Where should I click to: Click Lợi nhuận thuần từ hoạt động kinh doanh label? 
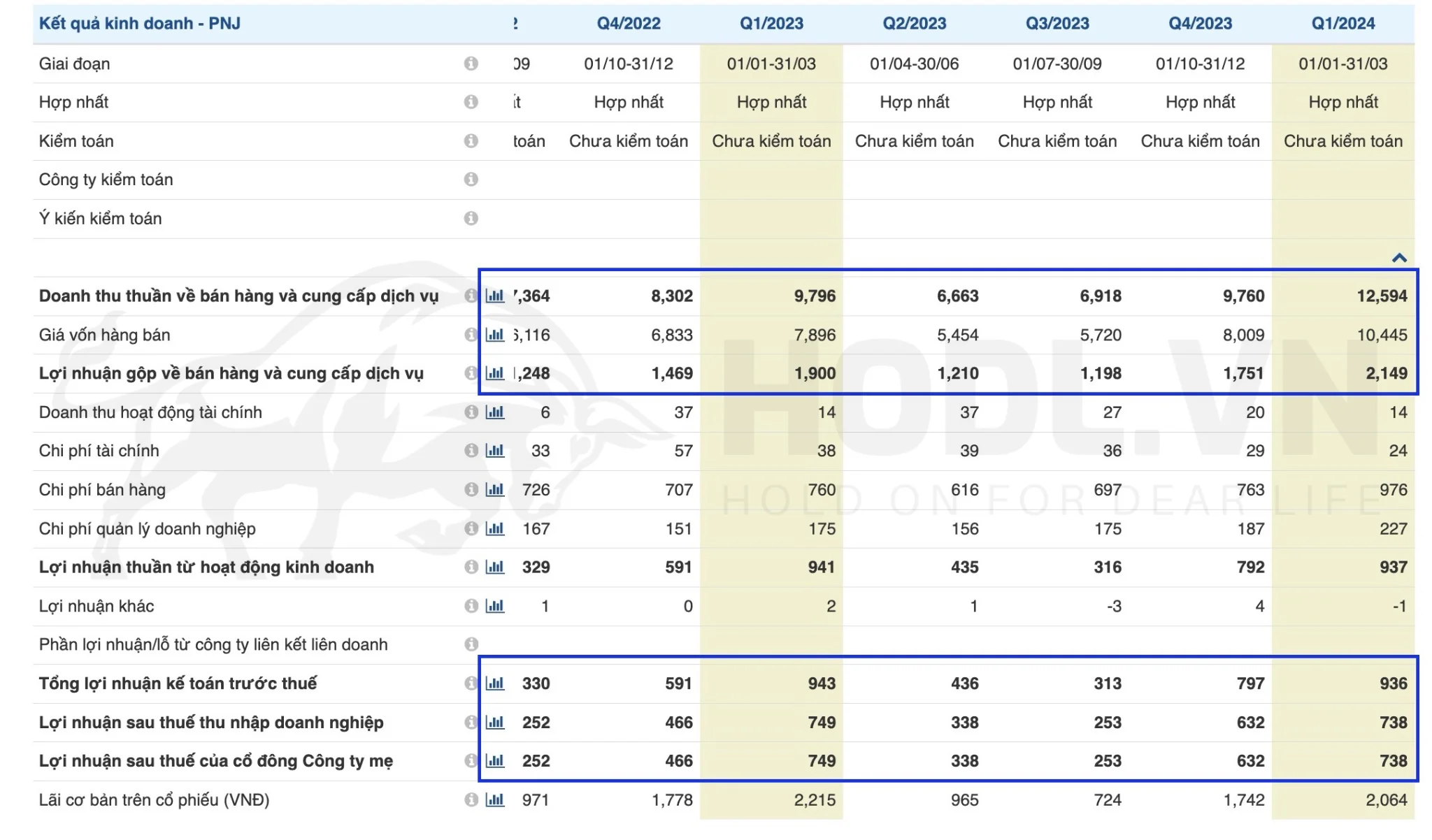[x=206, y=567]
